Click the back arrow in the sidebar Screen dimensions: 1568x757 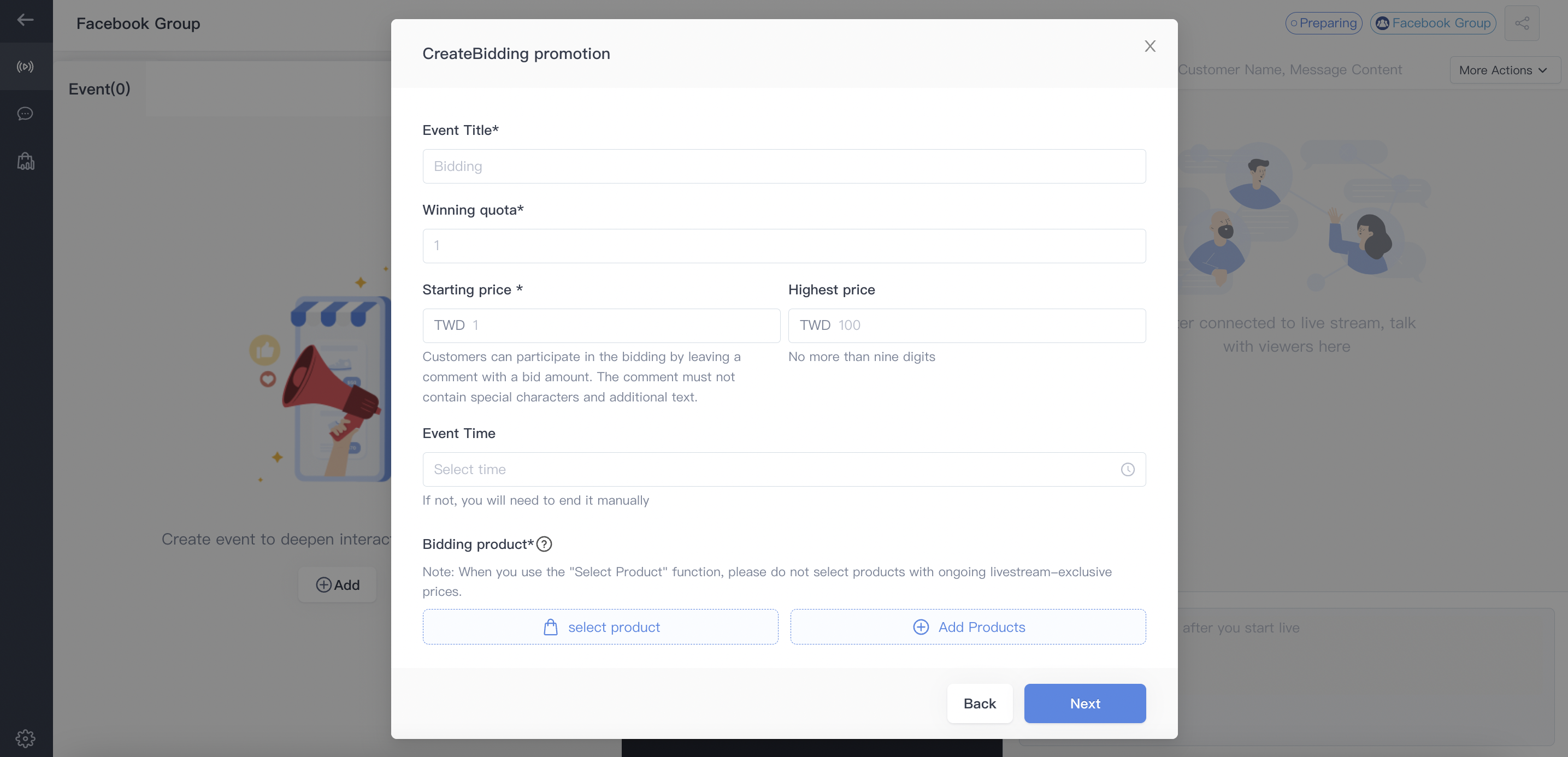point(25,20)
